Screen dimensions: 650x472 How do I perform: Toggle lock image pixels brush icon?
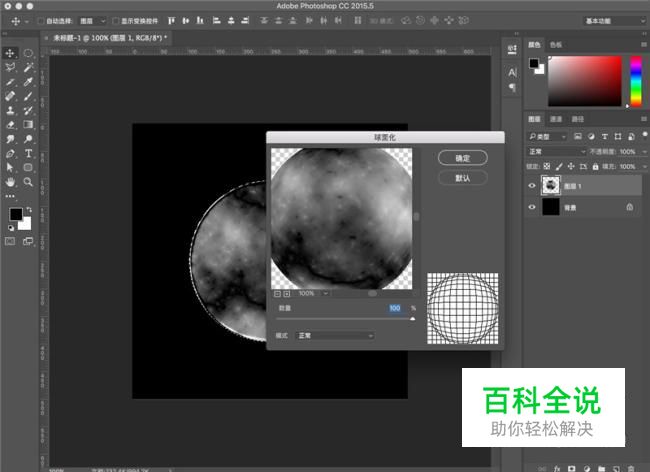pos(559,166)
